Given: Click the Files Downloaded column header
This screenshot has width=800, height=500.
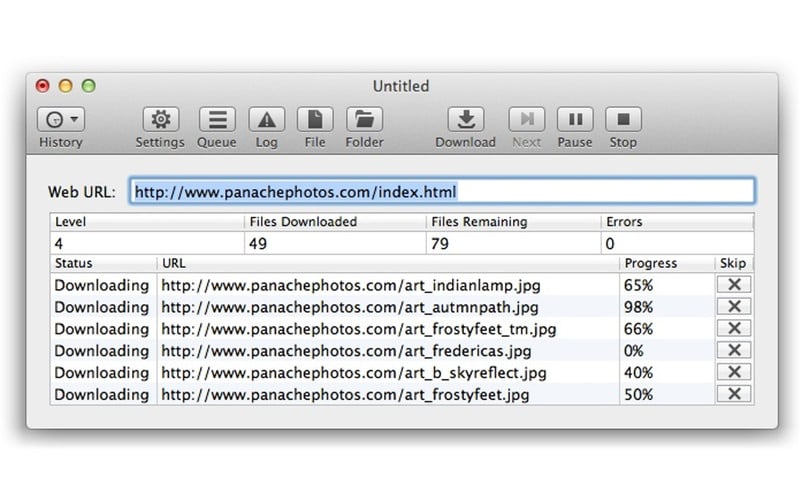Looking at the screenshot, I should [x=335, y=222].
